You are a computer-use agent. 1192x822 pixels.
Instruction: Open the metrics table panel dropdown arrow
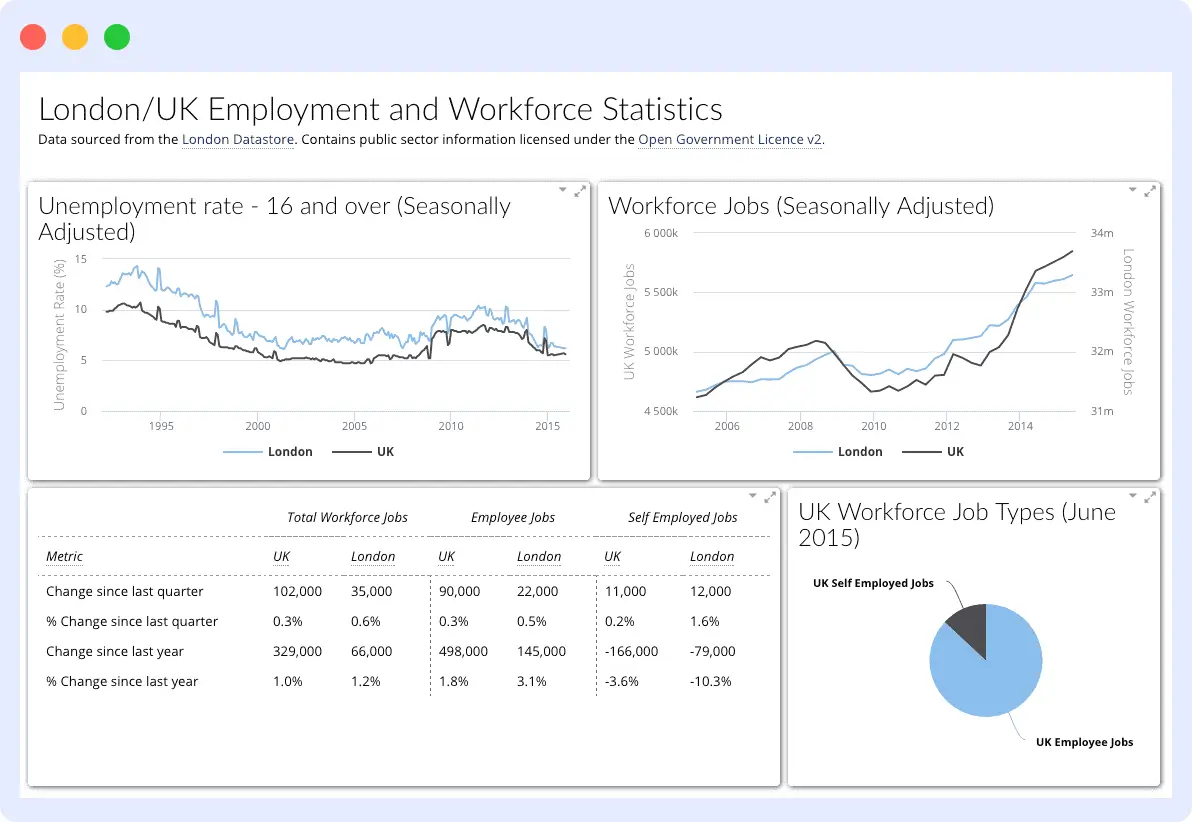(x=753, y=496)
